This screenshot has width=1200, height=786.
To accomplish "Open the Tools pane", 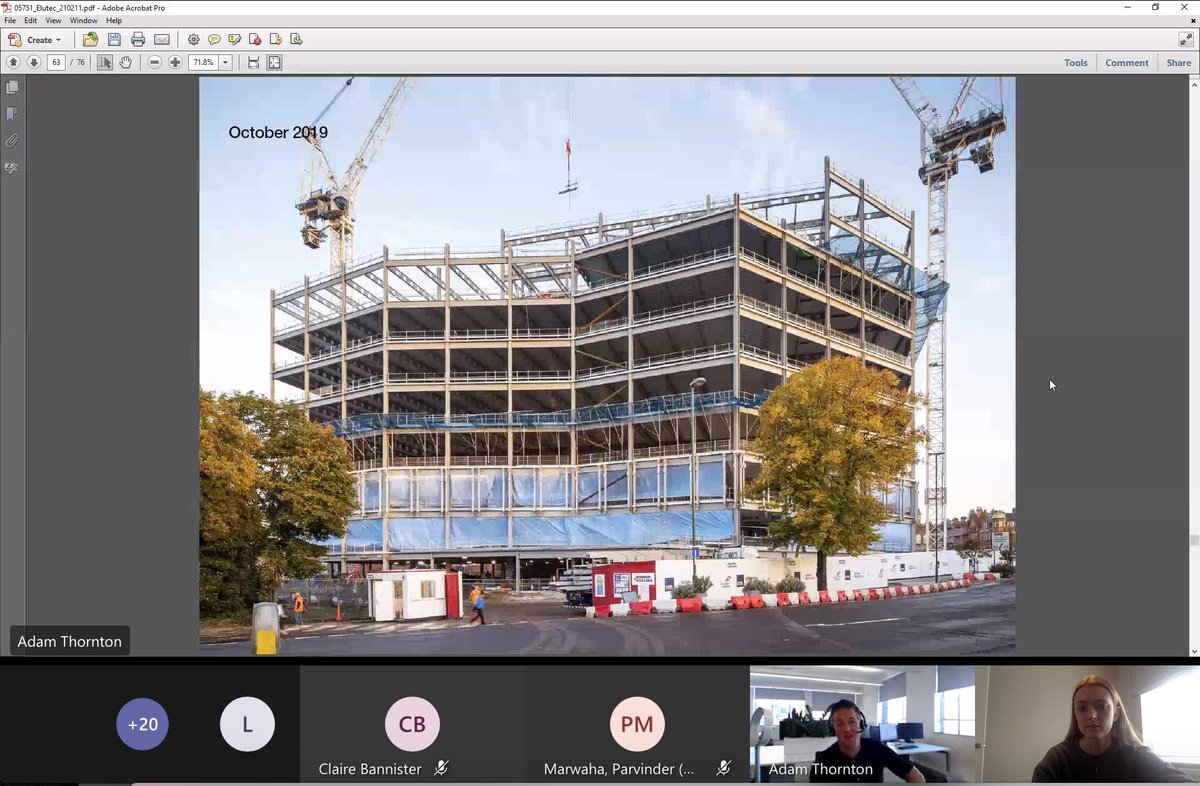I will click(x=1076, y=62).
